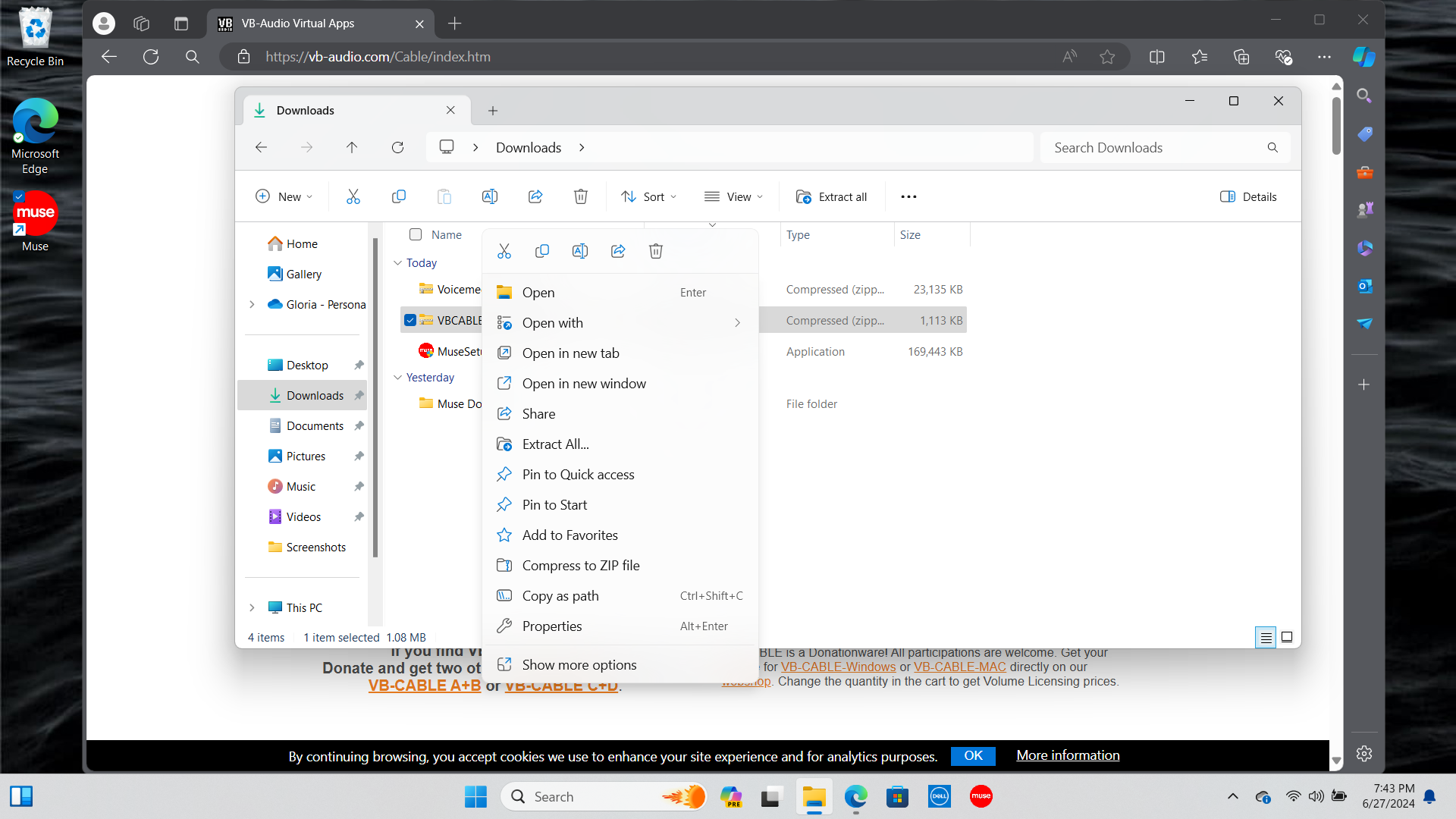Click Edge sidebar settings gear
This screenshot has height=819, width=1456.
pos(1364,754)
